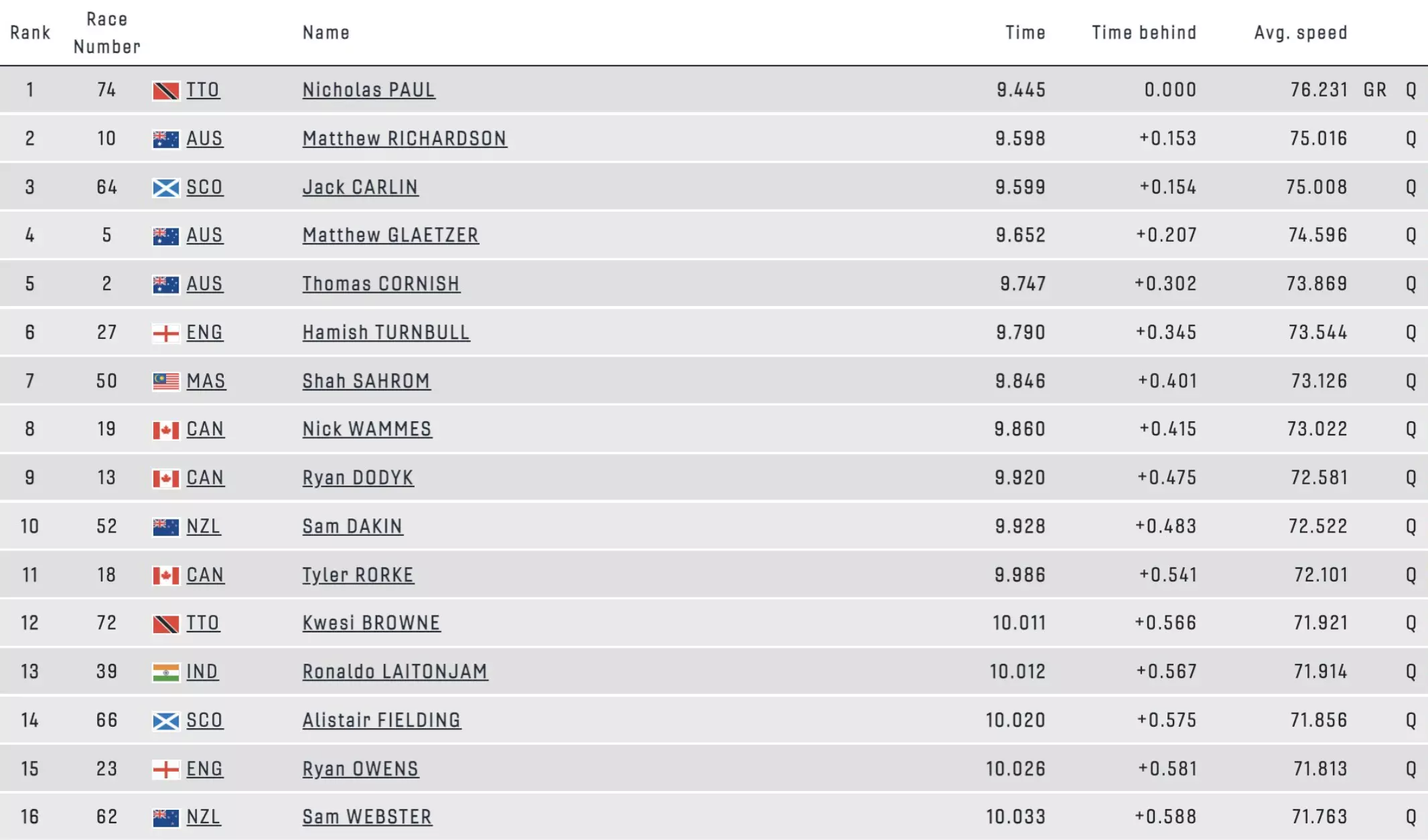Image resolution: width=1428 pixels, height=840 pixels.
Task: Click the MAS country code link
Action: point(206,381)
